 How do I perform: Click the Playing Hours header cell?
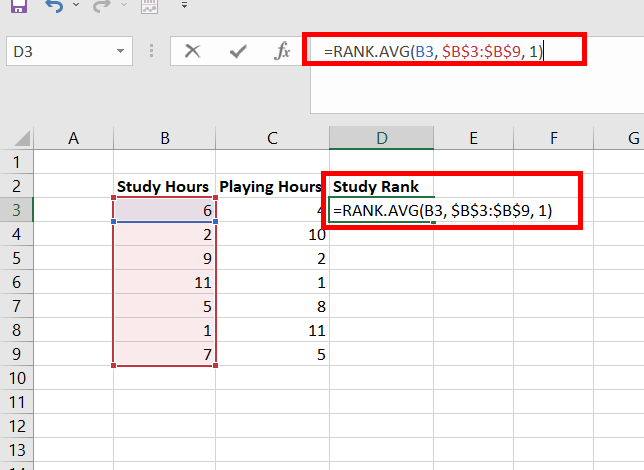[272, 186]
